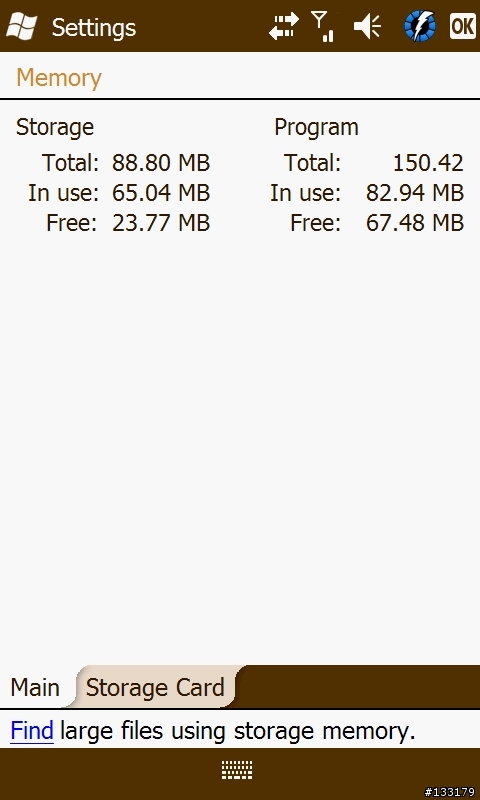Select Program total value 150.42
This screenshot has width=480, height=800.
pos(428,163)
